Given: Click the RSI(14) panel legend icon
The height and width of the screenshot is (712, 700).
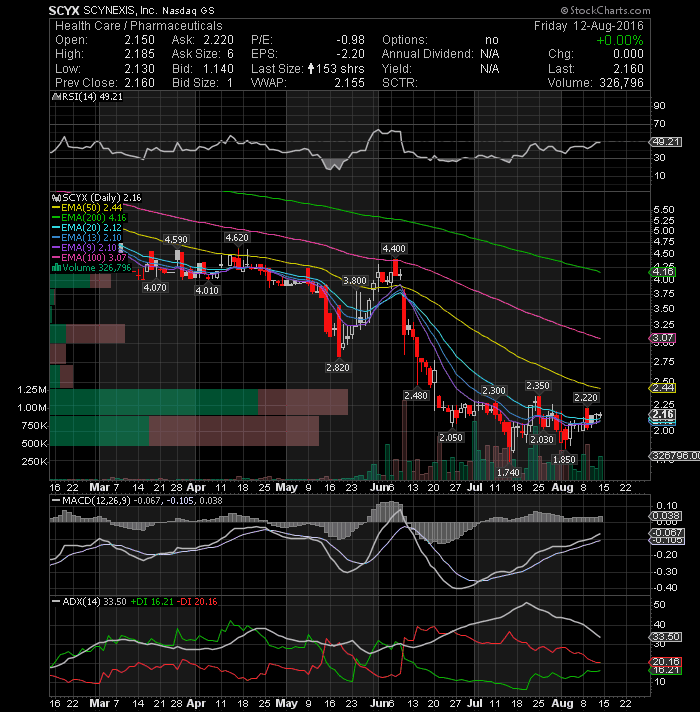Looking at the screenshot, I should click(x=56, y=97).
